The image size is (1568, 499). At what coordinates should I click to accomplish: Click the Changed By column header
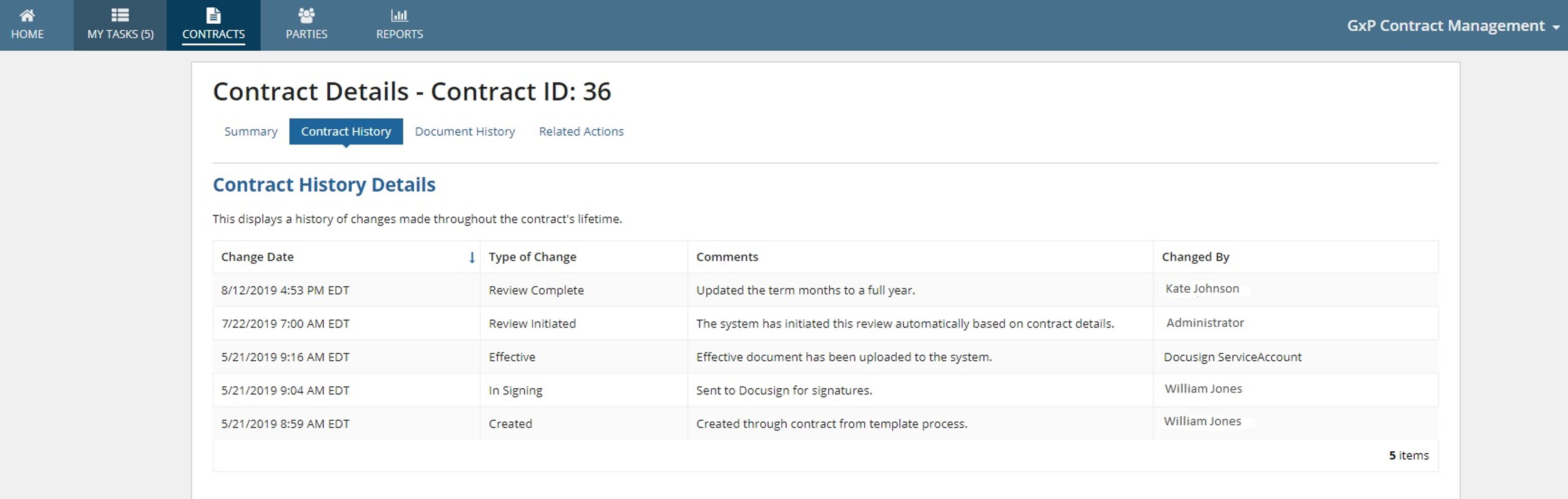click(1195, 257)
